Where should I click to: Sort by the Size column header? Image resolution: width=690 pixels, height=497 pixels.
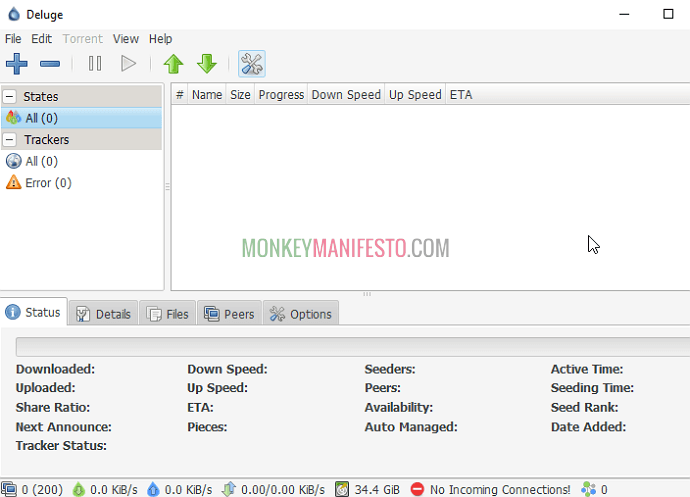[240, 95]
